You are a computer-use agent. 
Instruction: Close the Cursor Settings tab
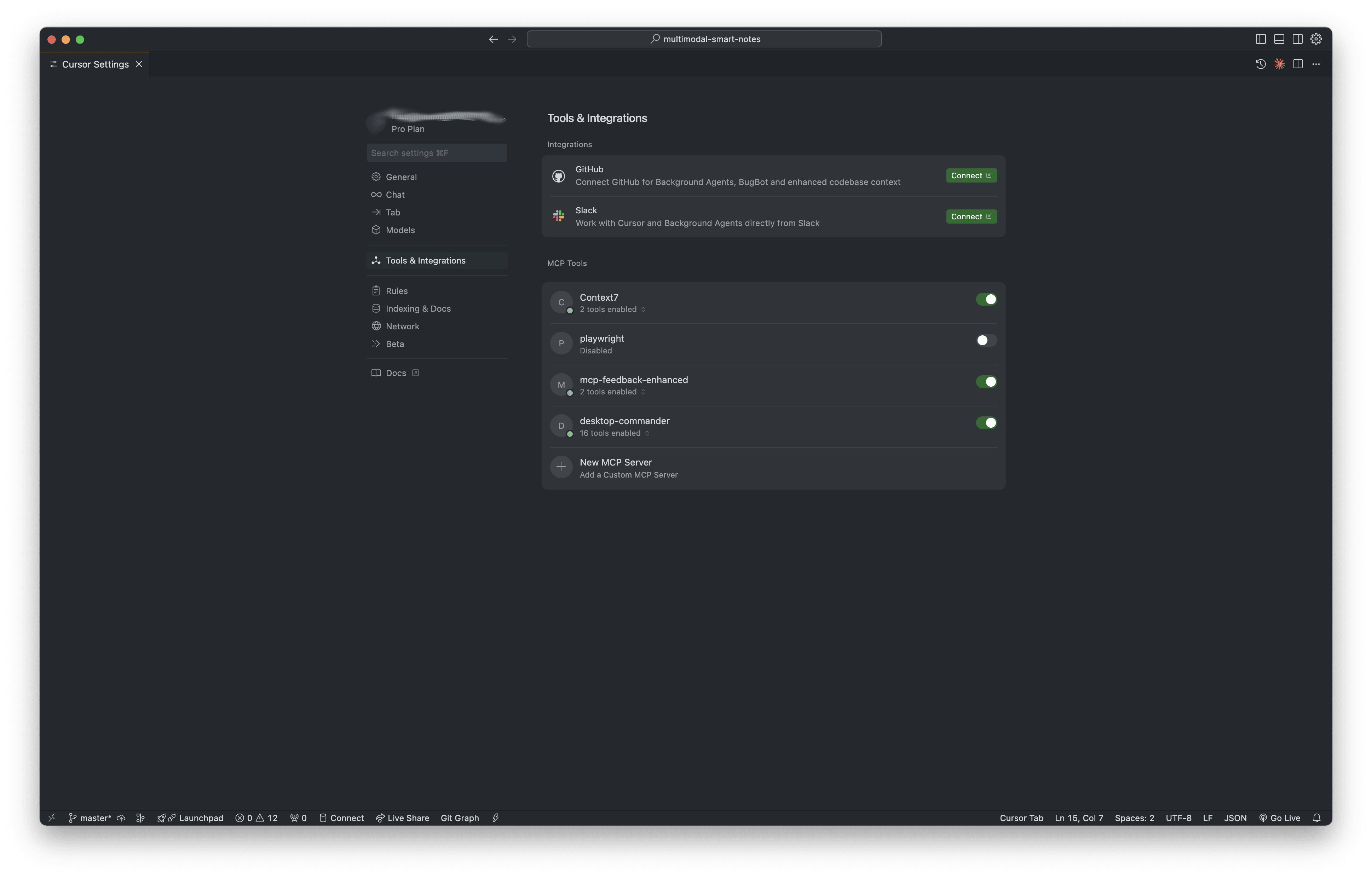139,64
